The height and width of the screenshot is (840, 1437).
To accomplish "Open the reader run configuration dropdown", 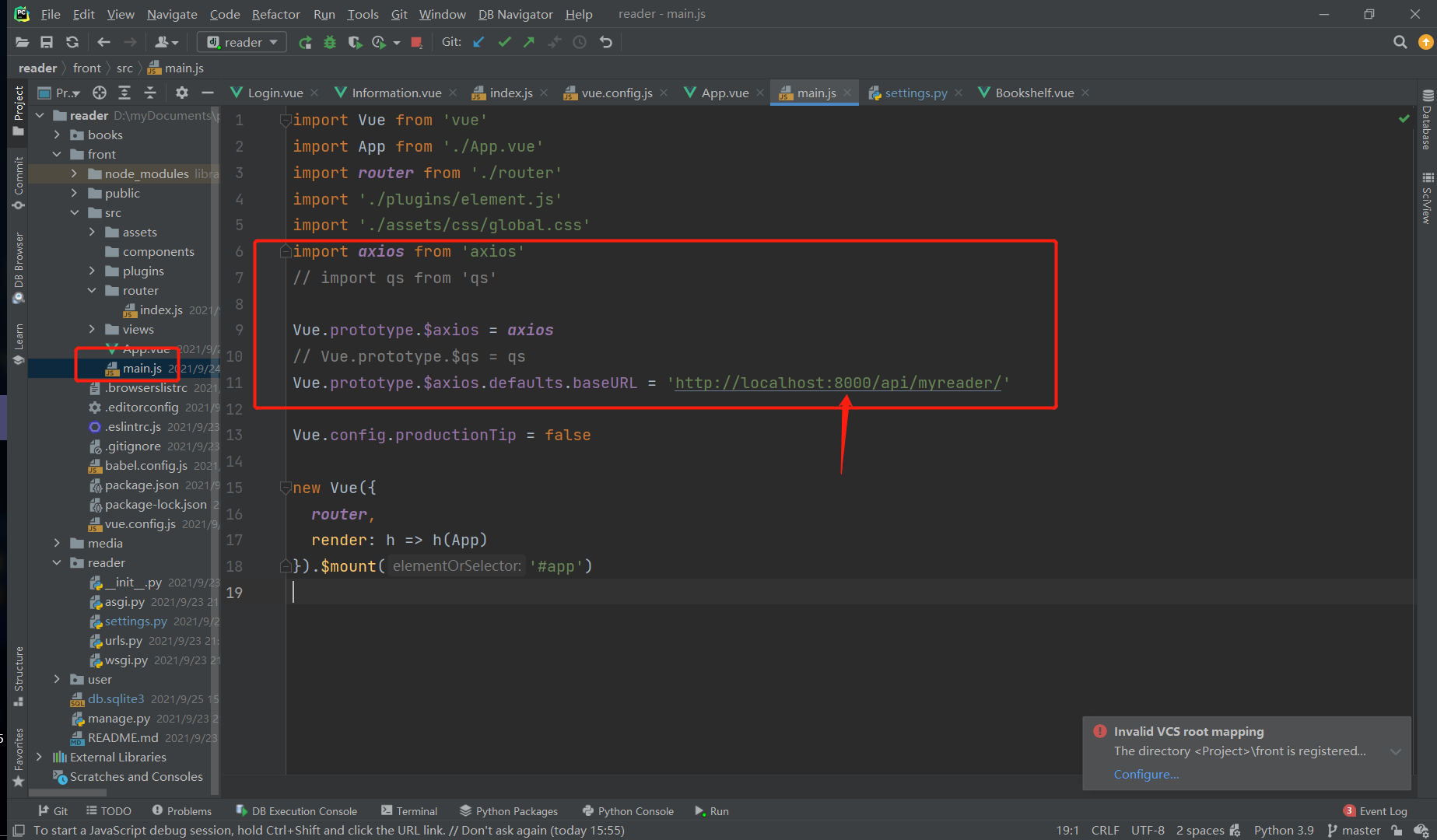I will point(242,42).
